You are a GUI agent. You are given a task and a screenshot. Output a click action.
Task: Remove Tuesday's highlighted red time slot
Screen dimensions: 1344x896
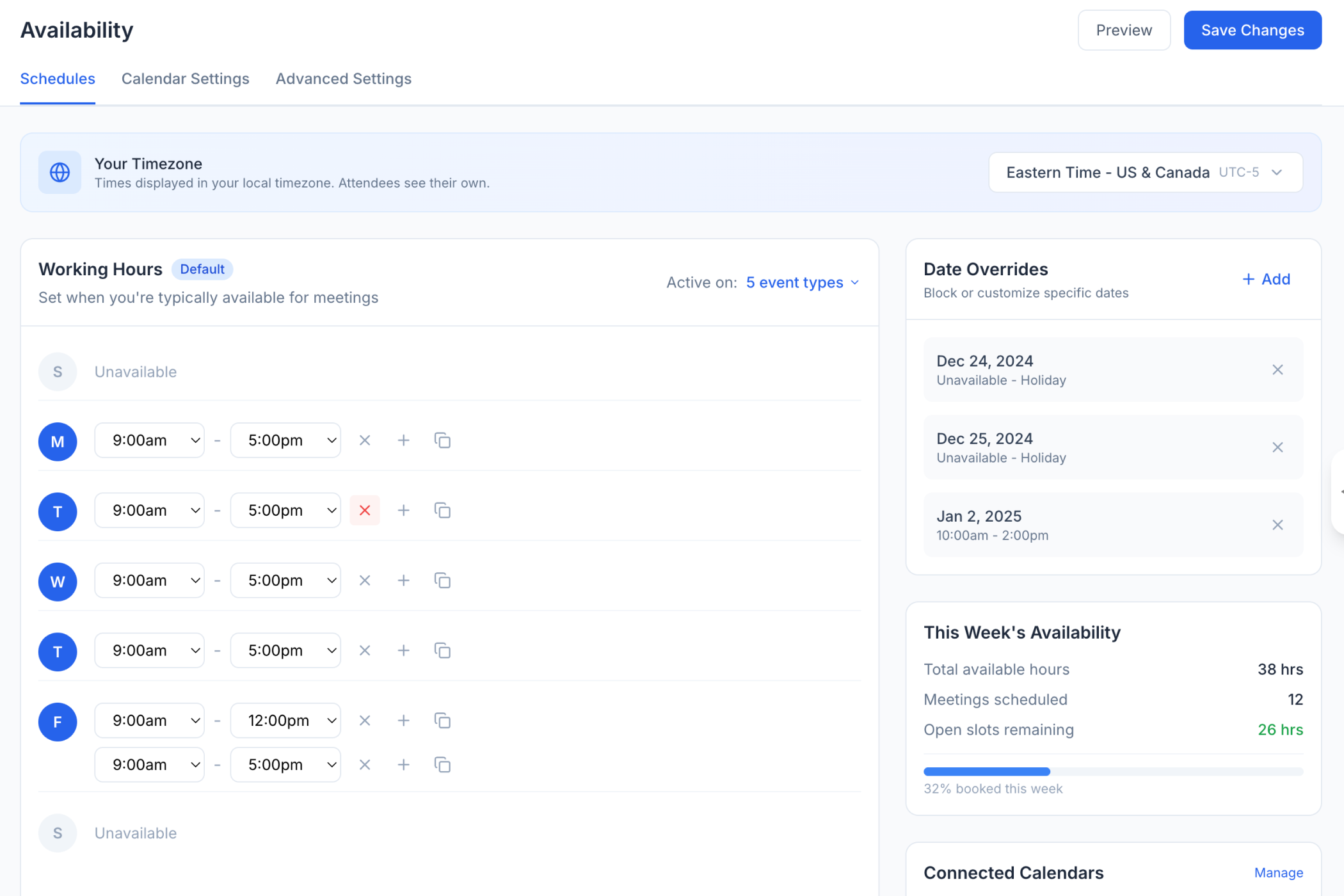pyautogui.click(x=365, y=510)
